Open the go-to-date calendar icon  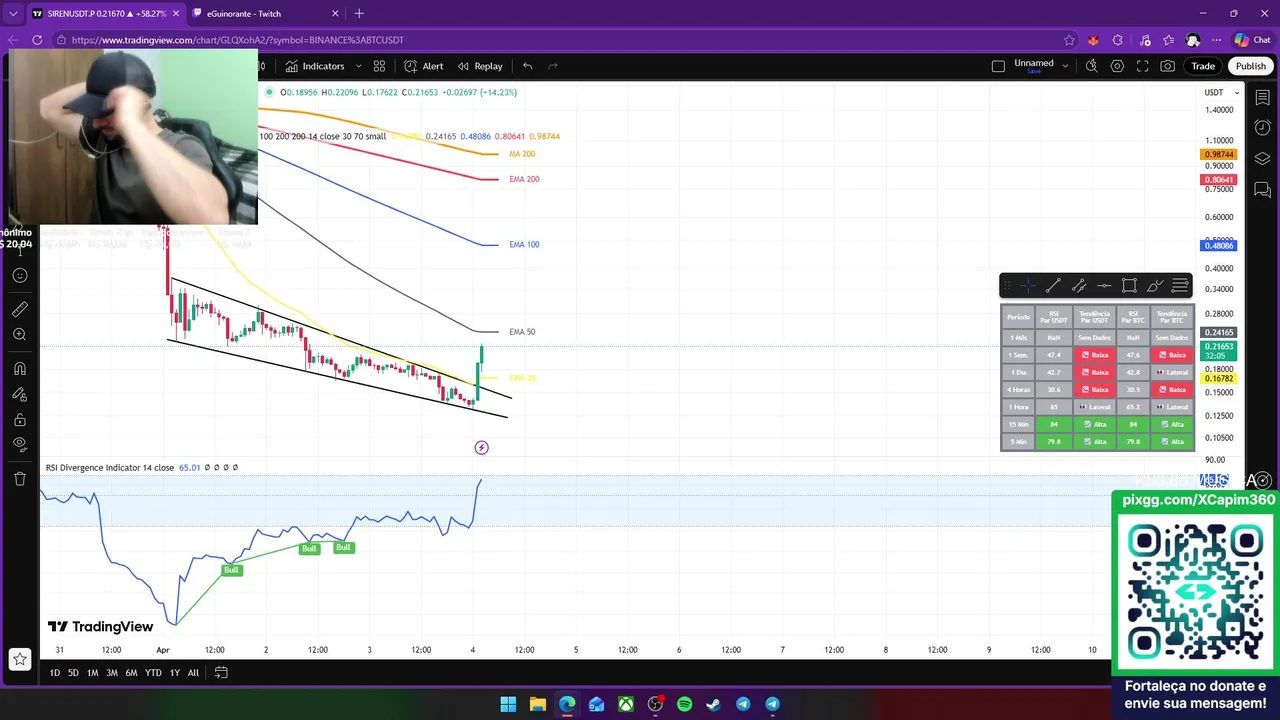coord(221,672)
